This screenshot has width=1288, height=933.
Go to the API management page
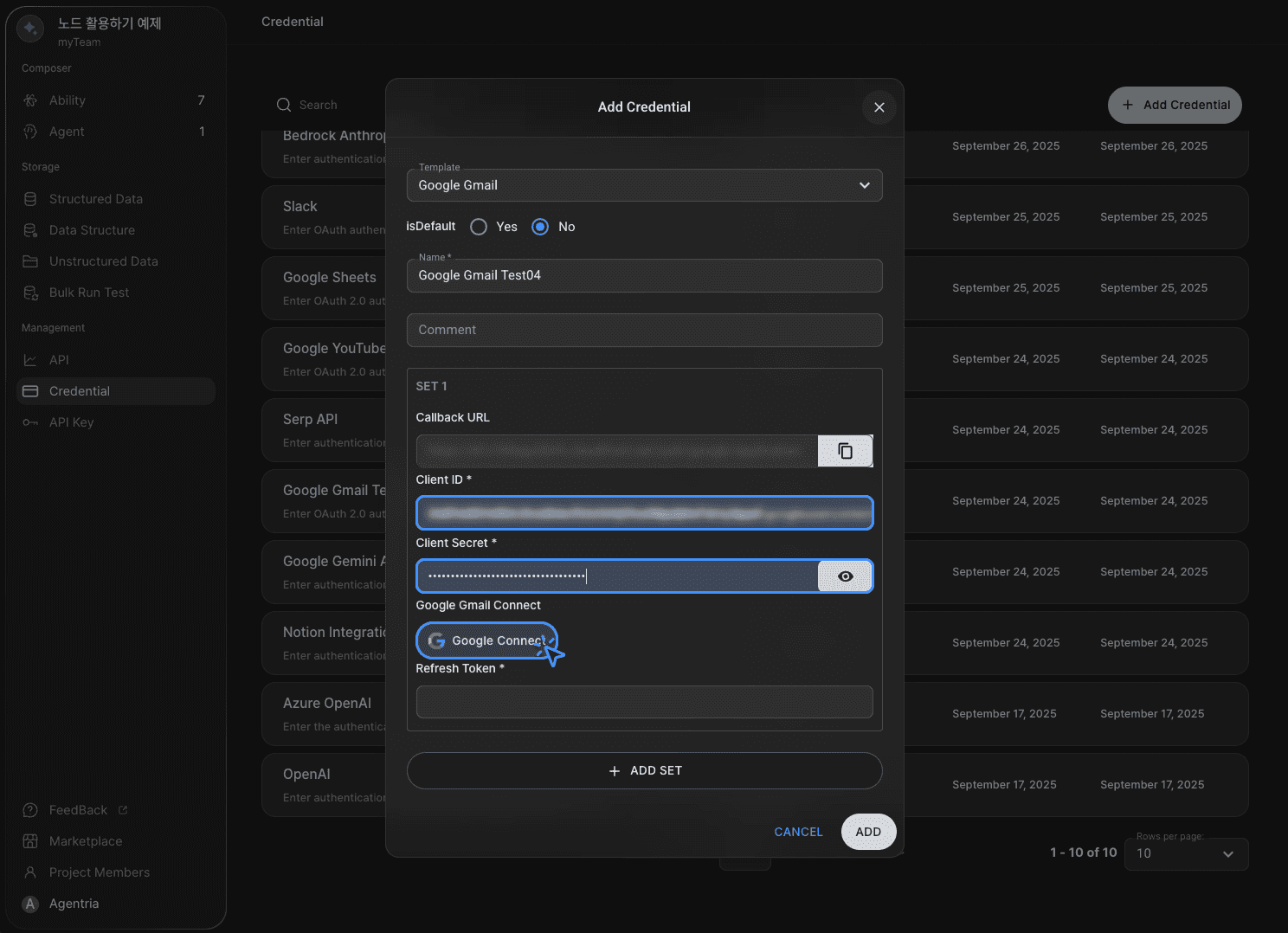[x=115, y=360]
